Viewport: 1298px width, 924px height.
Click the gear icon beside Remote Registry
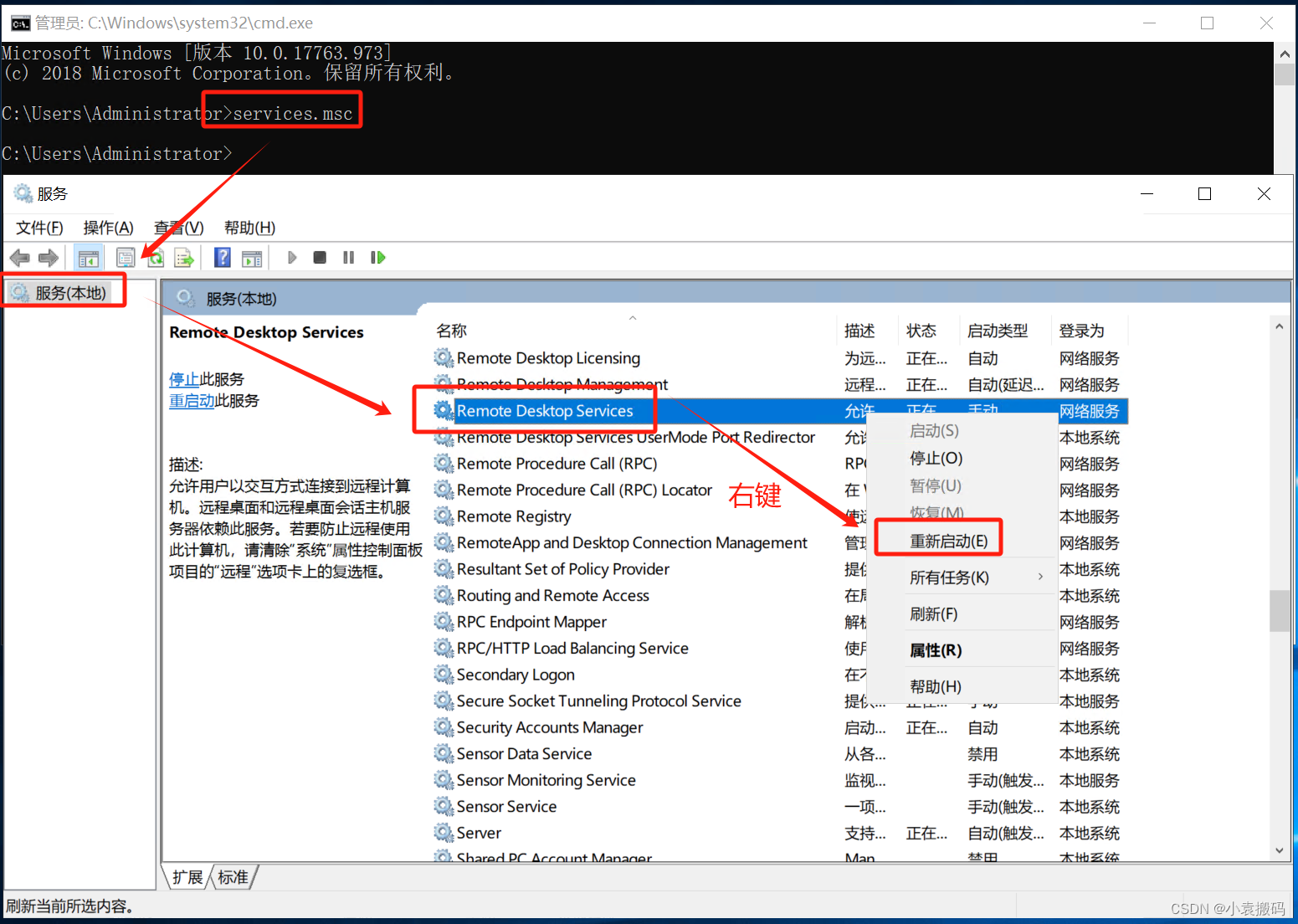pyautogui.click(x=444, y=516)
